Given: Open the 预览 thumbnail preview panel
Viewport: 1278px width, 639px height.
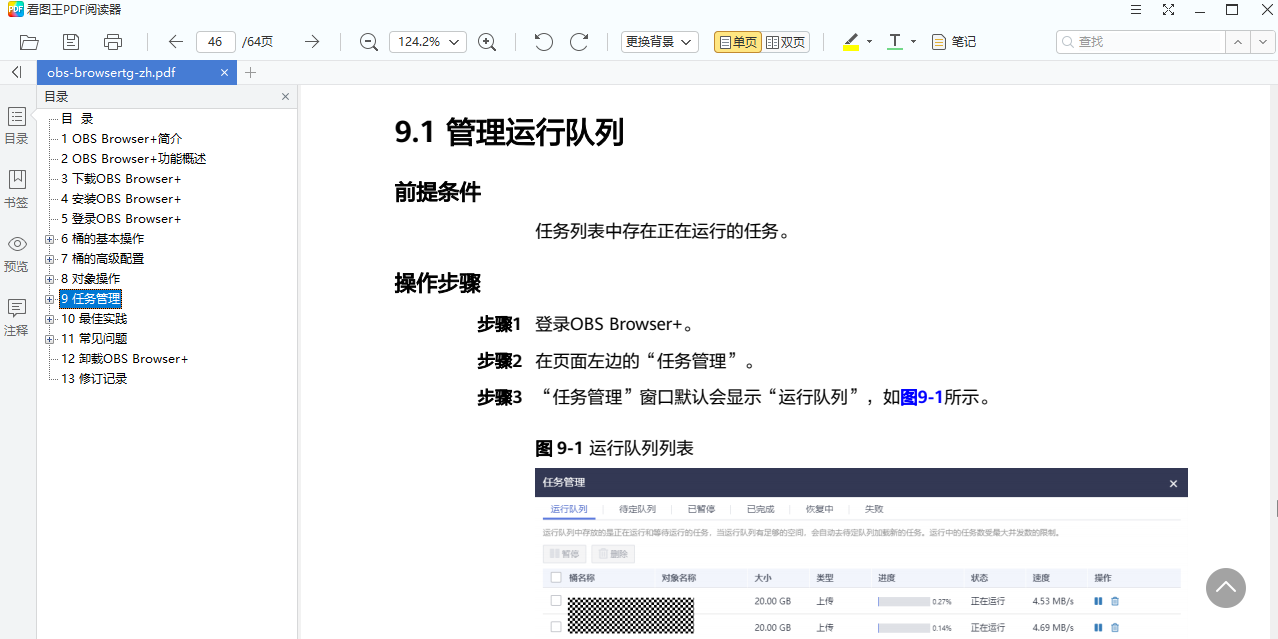Looking at the screenshot, I should [16, 254].
